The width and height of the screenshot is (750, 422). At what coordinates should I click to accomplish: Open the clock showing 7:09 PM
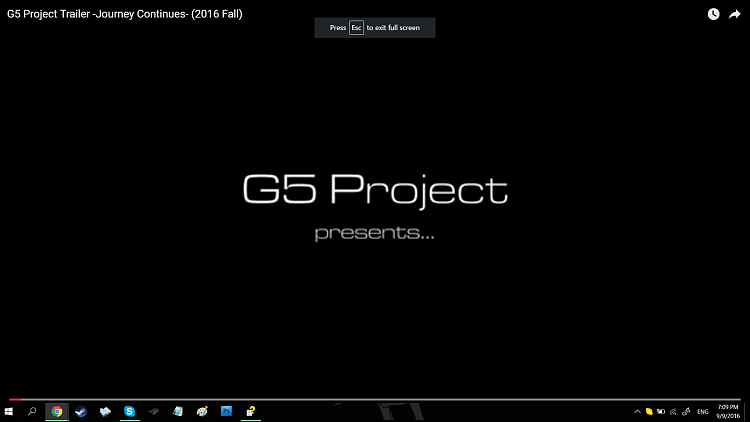pos(728,412)
